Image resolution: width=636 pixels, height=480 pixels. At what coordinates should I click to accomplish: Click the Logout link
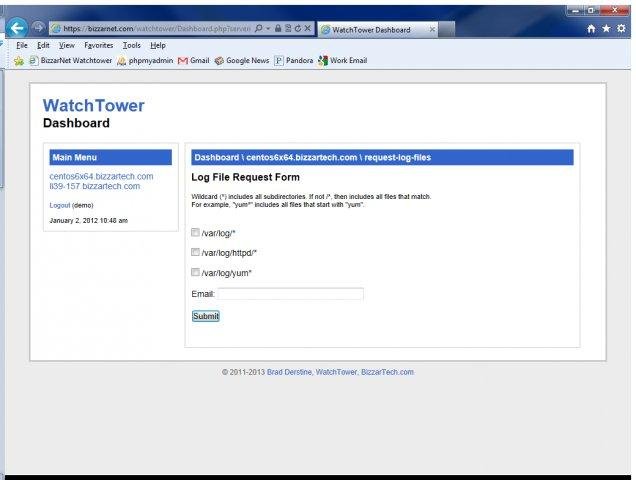pos(60,205)
